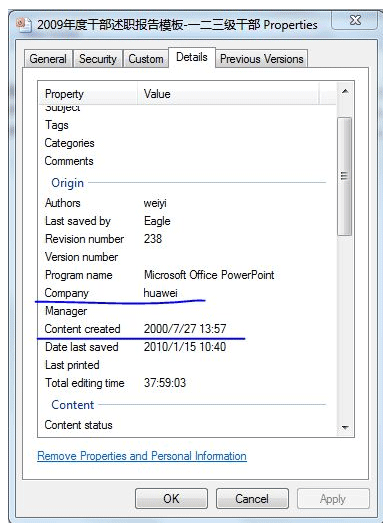The image size is (384, 529).
Task: Open the Previous Versions tab
Action: (262, 59)
